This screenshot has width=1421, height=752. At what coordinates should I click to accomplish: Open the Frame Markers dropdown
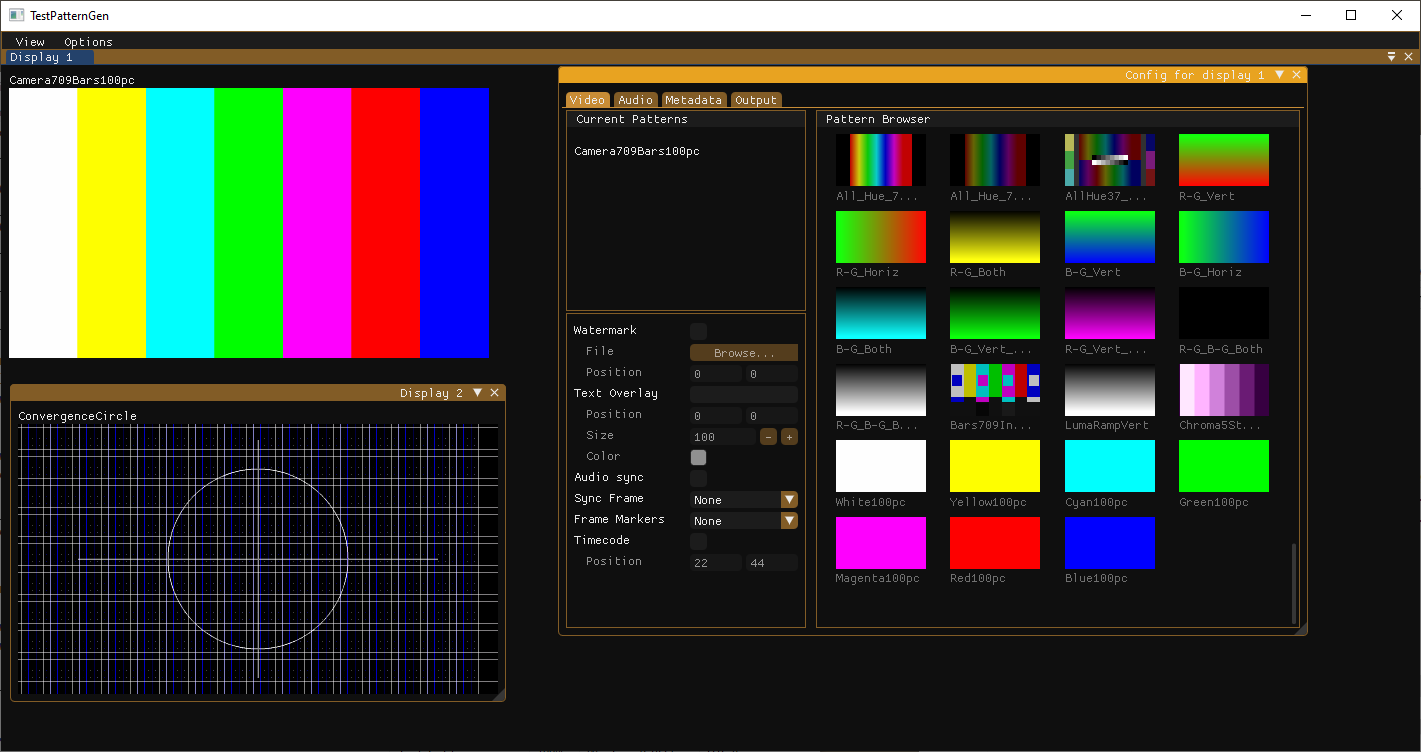click(x=744, y=520)
